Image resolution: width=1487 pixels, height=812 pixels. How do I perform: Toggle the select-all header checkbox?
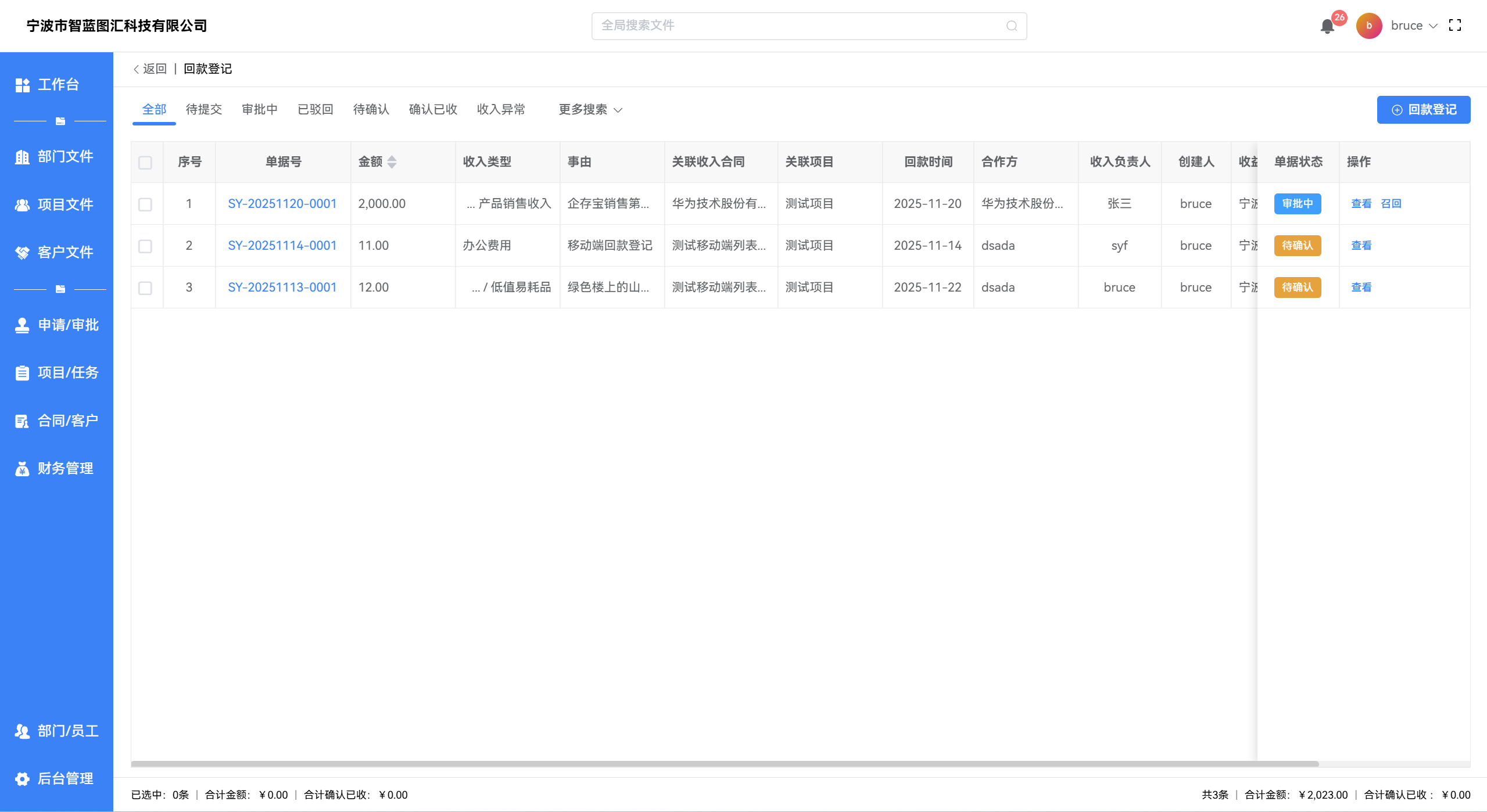[145, 163]
